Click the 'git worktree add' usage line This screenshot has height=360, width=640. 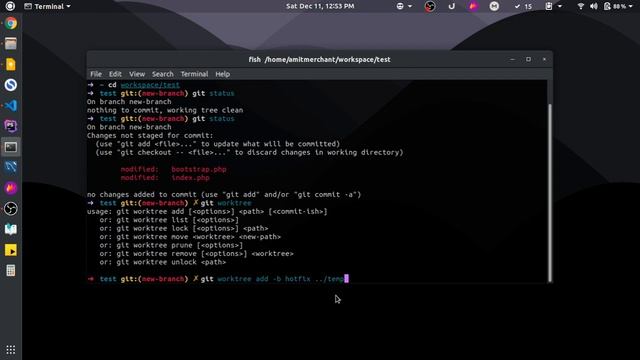click(207, 211)
